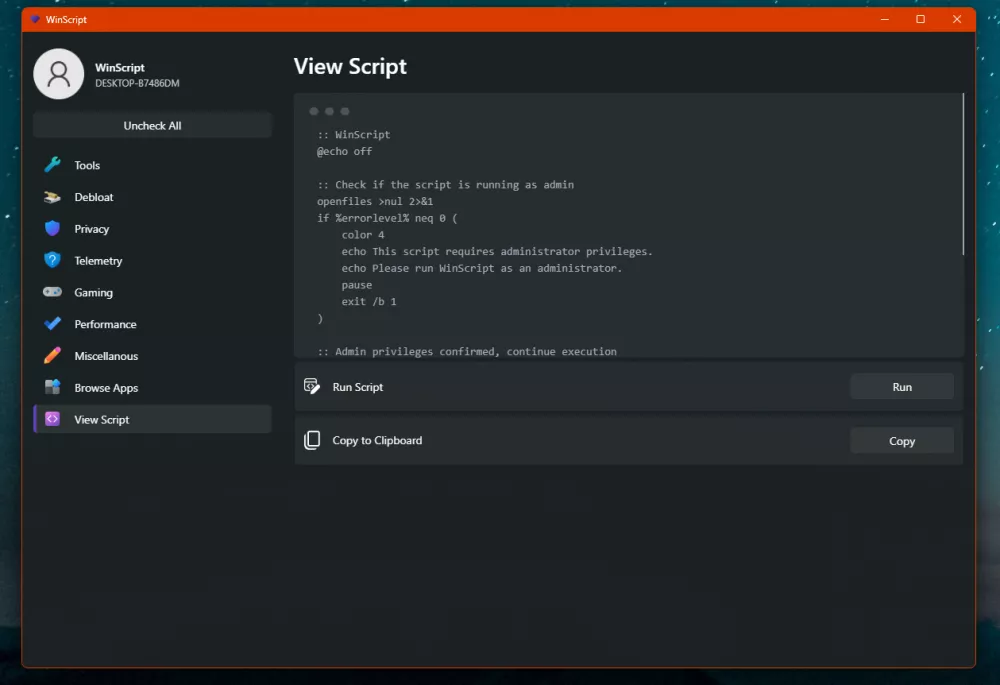
Task: Click the script viewer vertical scrollbar
Action: 963,175
